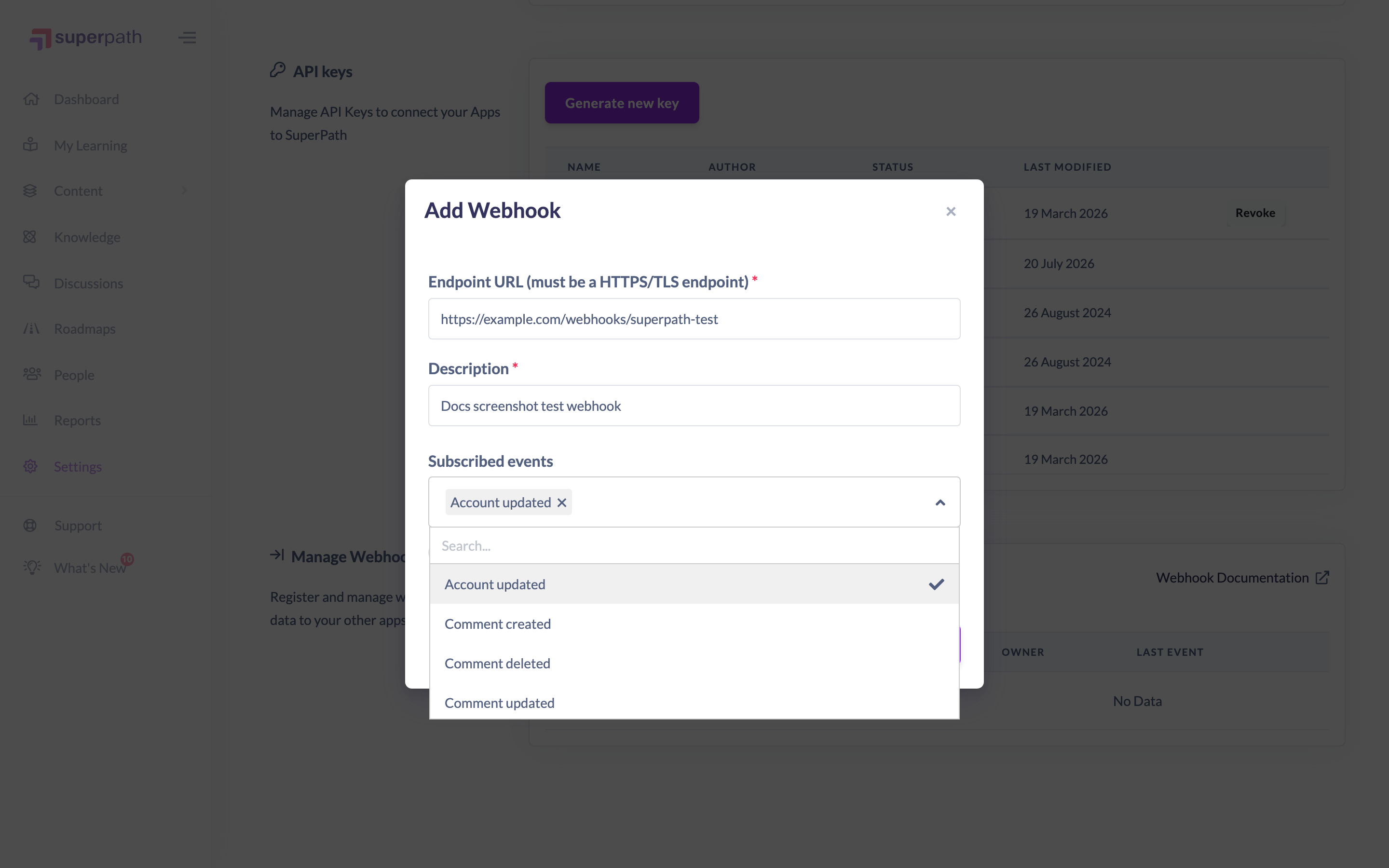Deselect the checked Account updated option
The width and height of the screenshot is (1389, 868).
[x=694, y=584]
